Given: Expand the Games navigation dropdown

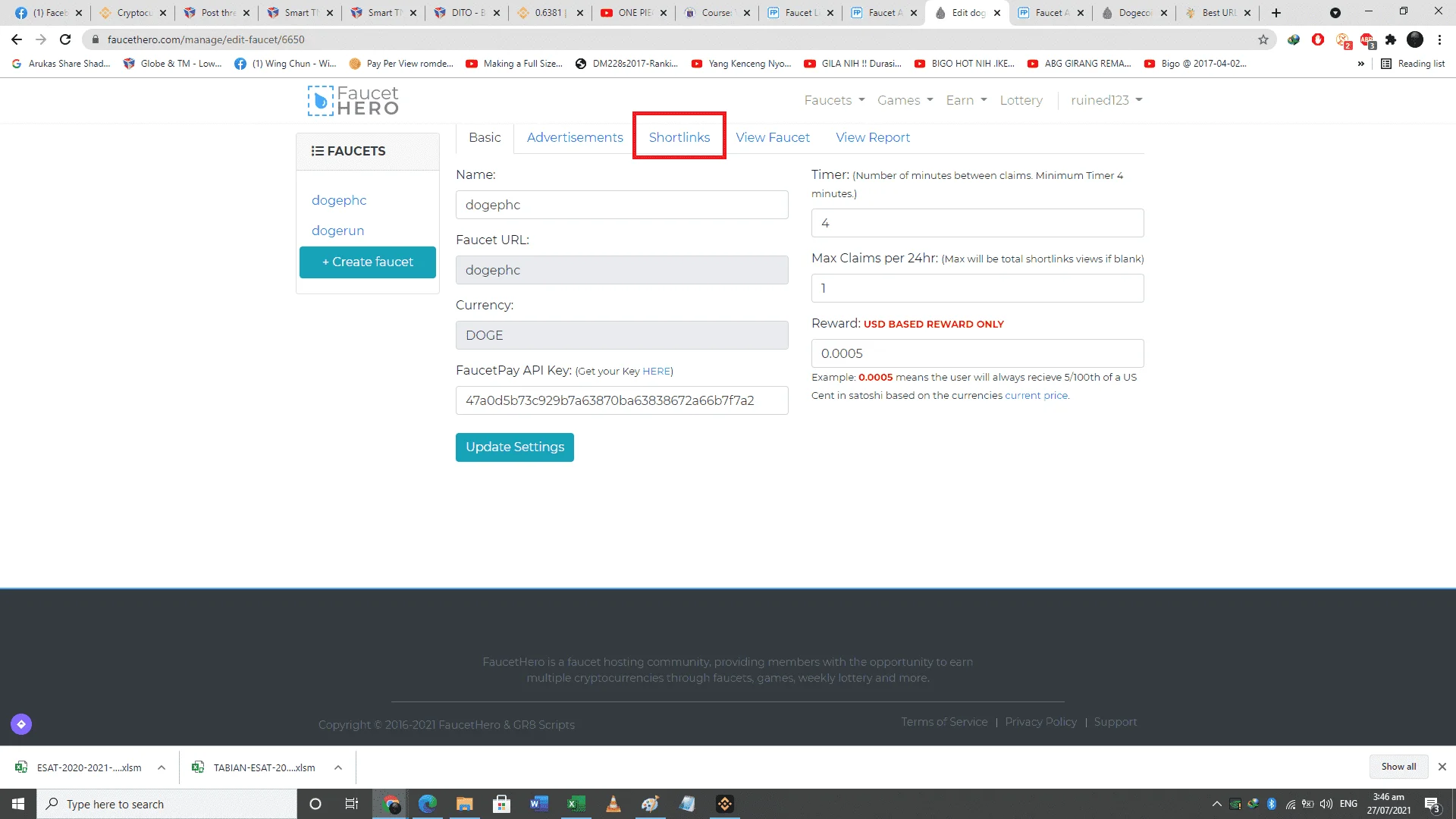Looking at the screenshot, I should click(x=905, y=100).
